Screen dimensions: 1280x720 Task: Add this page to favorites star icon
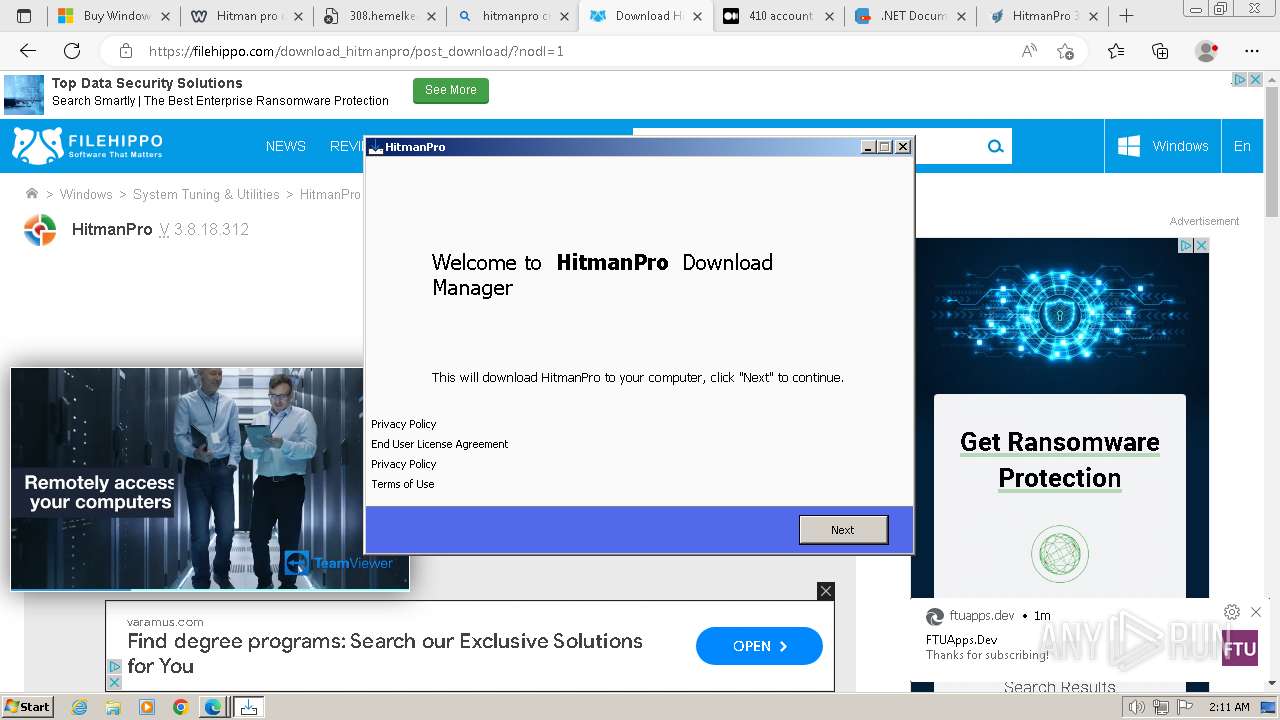point(1066,51)
